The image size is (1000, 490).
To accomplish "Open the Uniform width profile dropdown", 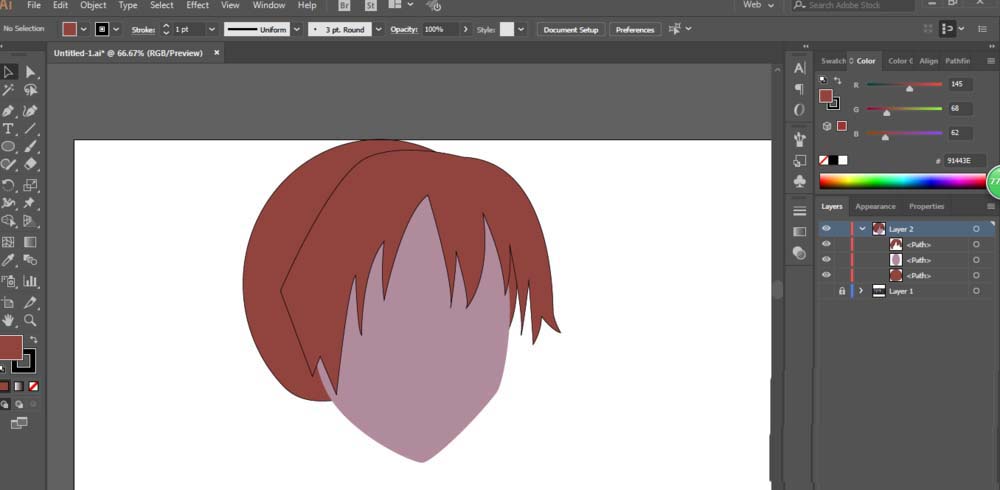I will click(297, 29).
